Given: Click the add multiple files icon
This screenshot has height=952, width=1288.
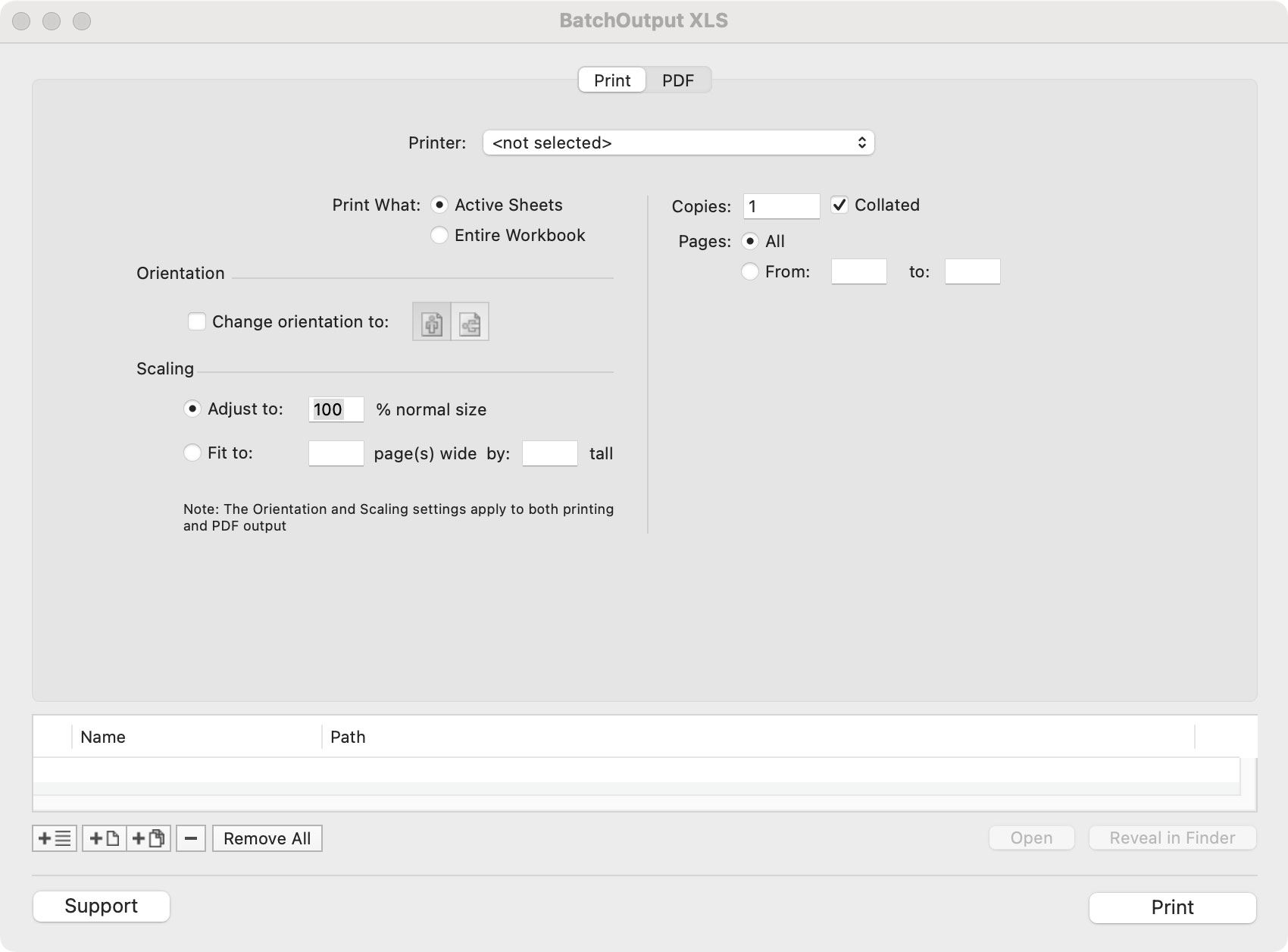Looking at the screenshot, I should [148, 838].
